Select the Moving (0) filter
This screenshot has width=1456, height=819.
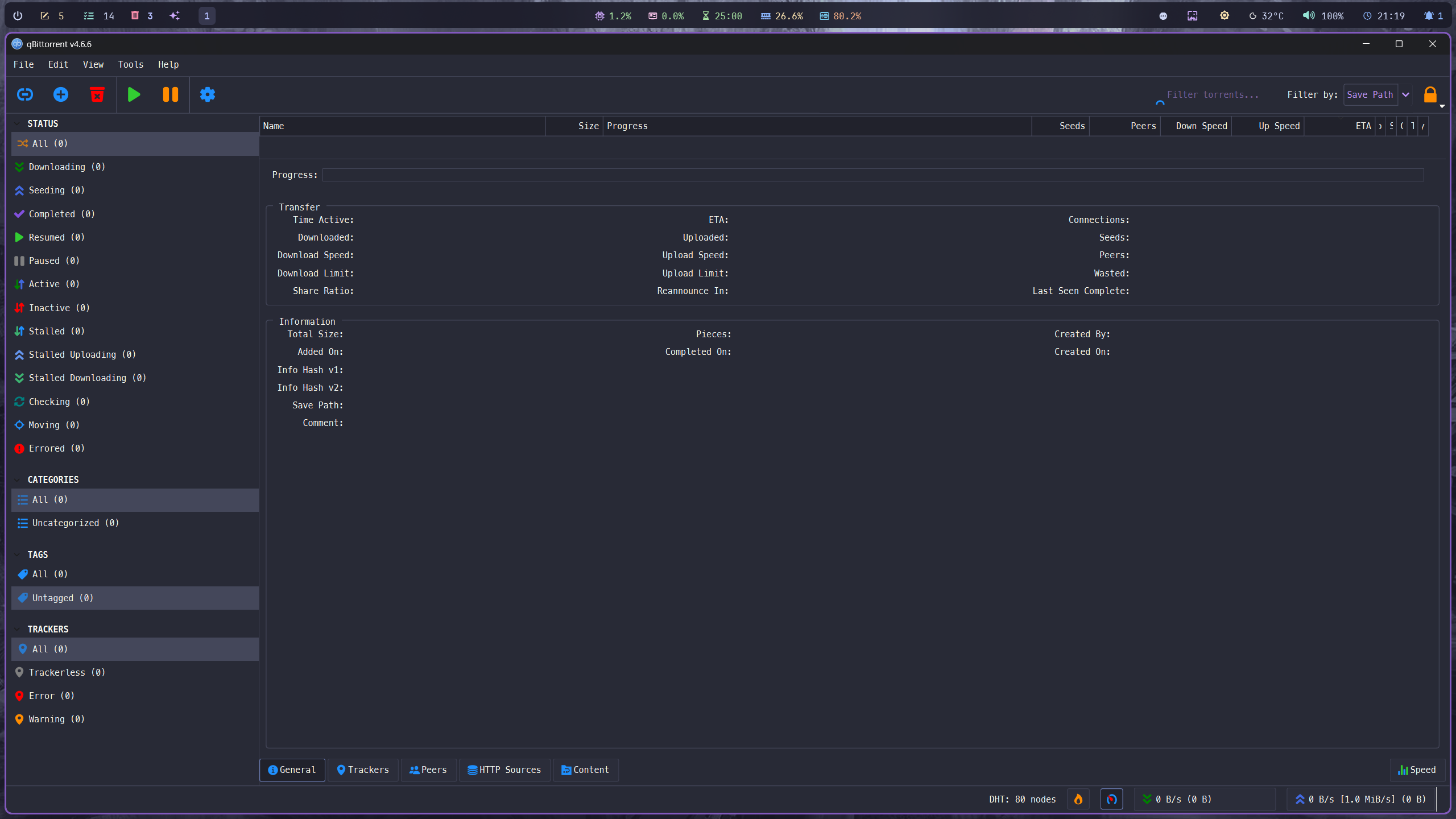coord(135,425)
